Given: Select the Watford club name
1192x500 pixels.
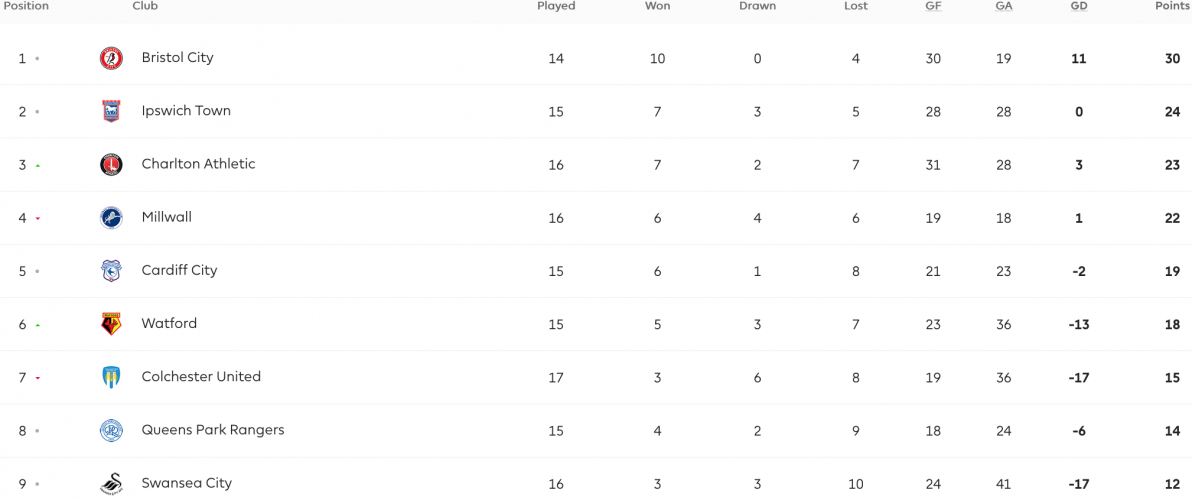Looking at the screenshot, I should click(x=169, y=324).
